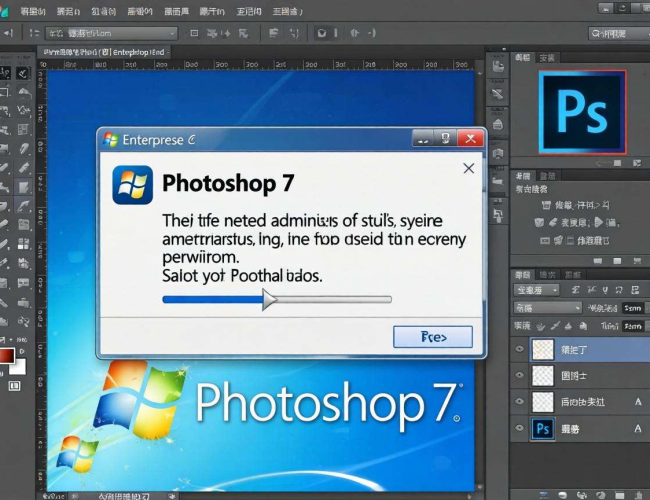Click the slider thumb in the Photoshop 7 dialog

[269, 299]
